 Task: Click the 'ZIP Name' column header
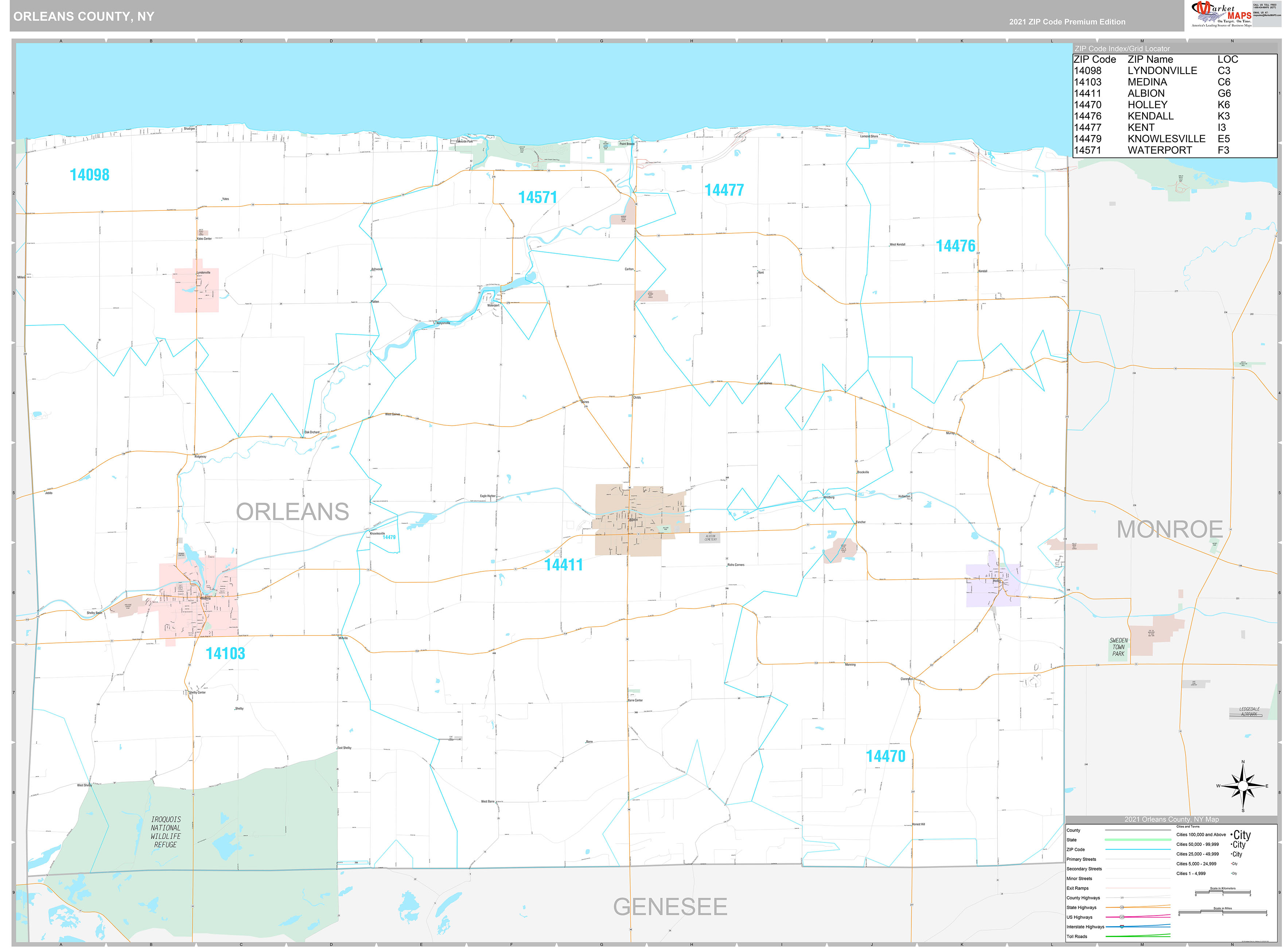click(1150, 60)
